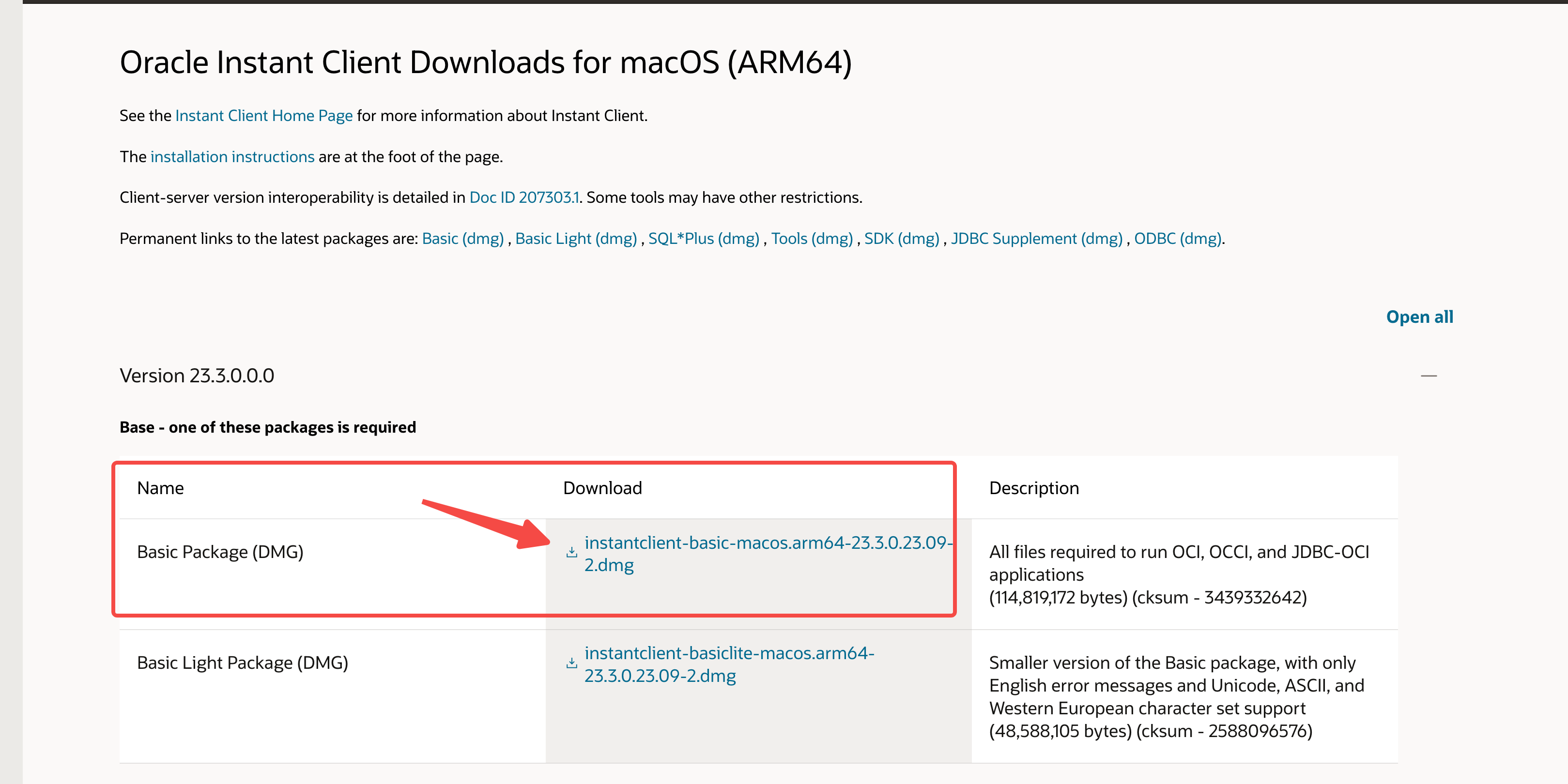The width and height of the screenshot is (1568, 784).
Task: Open the SDK (dmg) permanent link
Action: click(x=902, y=239)
